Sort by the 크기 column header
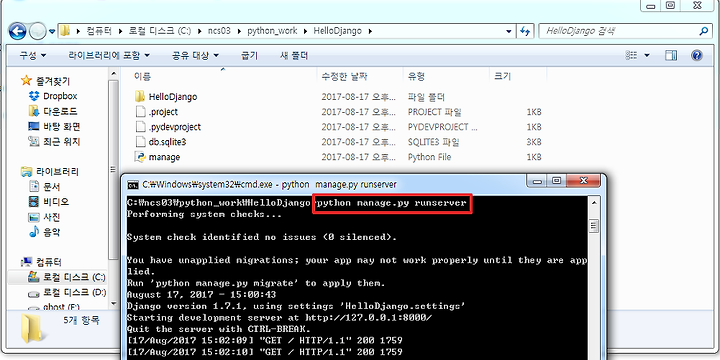The height and width of the screenshot is (360, 720). (502, 76)
